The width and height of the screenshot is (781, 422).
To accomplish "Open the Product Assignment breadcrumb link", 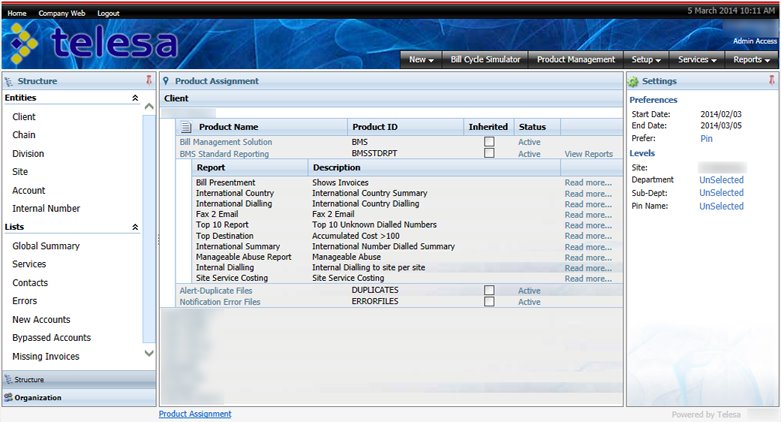I will tap(195, 414).
